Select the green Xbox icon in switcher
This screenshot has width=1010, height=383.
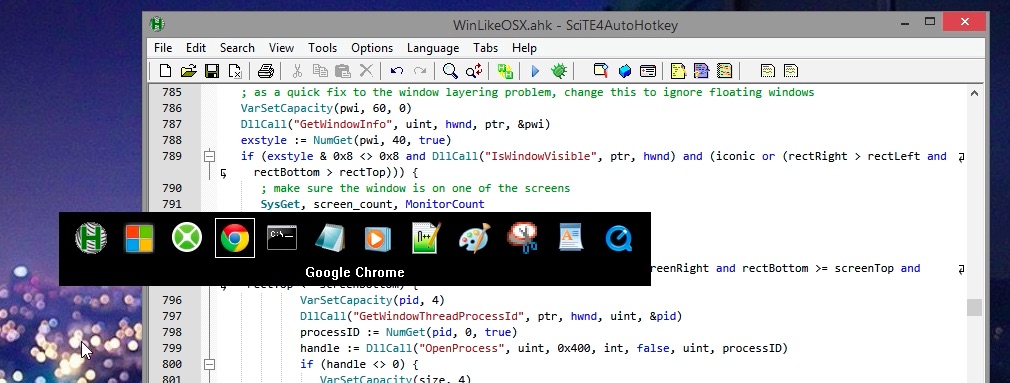click(x=187, y=238)
